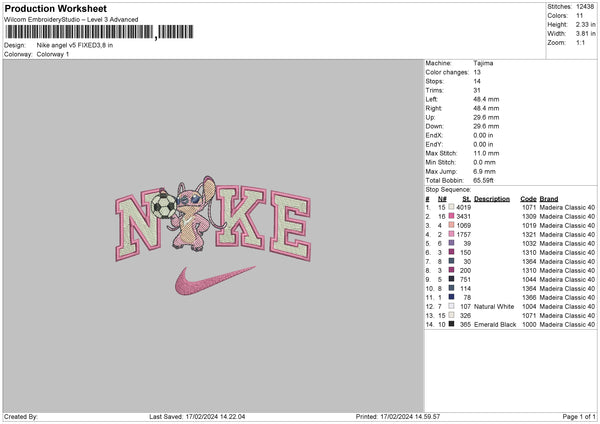This screenshot has height=424, width=600.
Task: Click the St. column header
Action: pyautogui.click(x=466, y=199)
